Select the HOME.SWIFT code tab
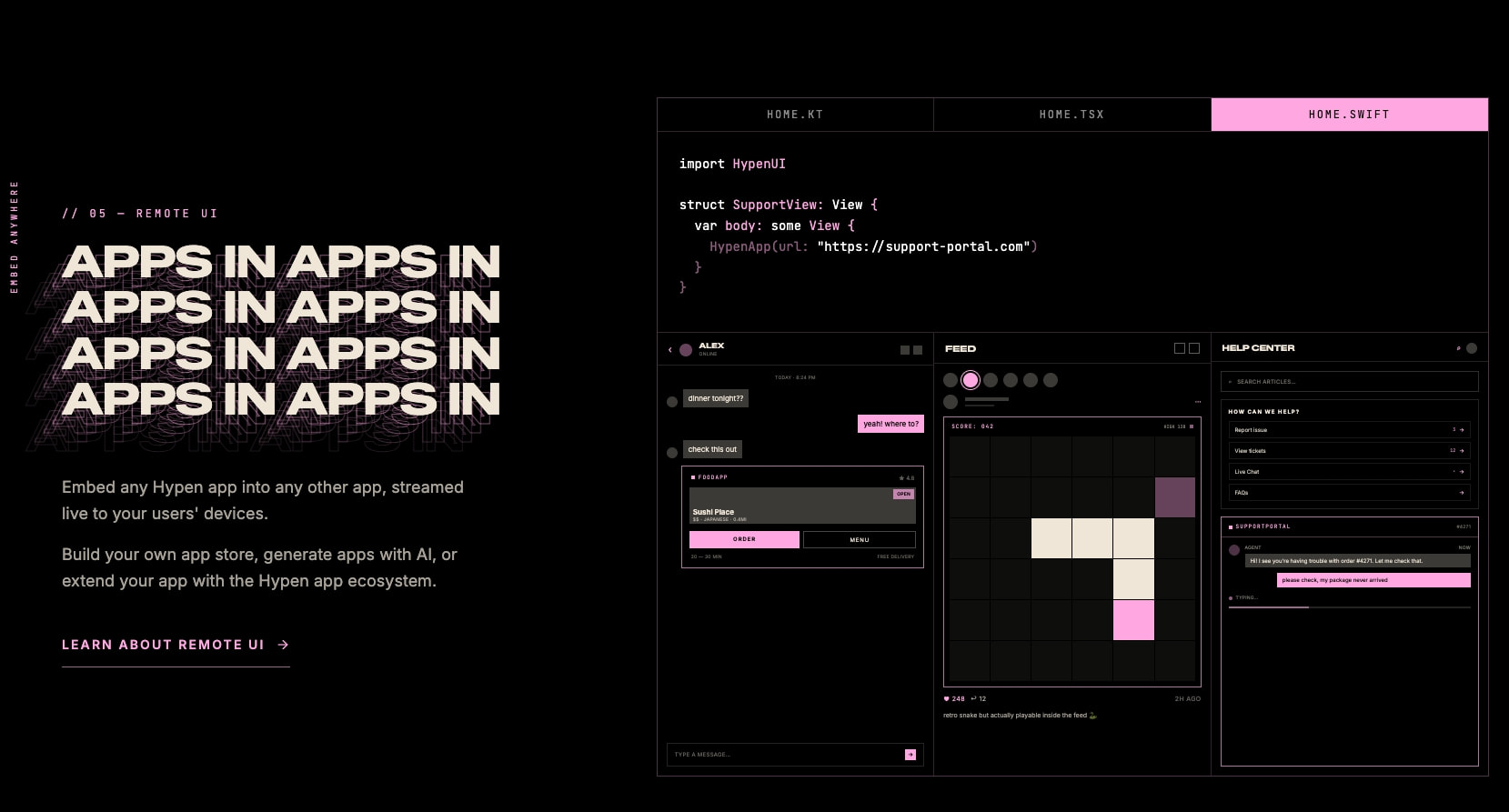The image size is (1509, 812). pos(1349,115)
